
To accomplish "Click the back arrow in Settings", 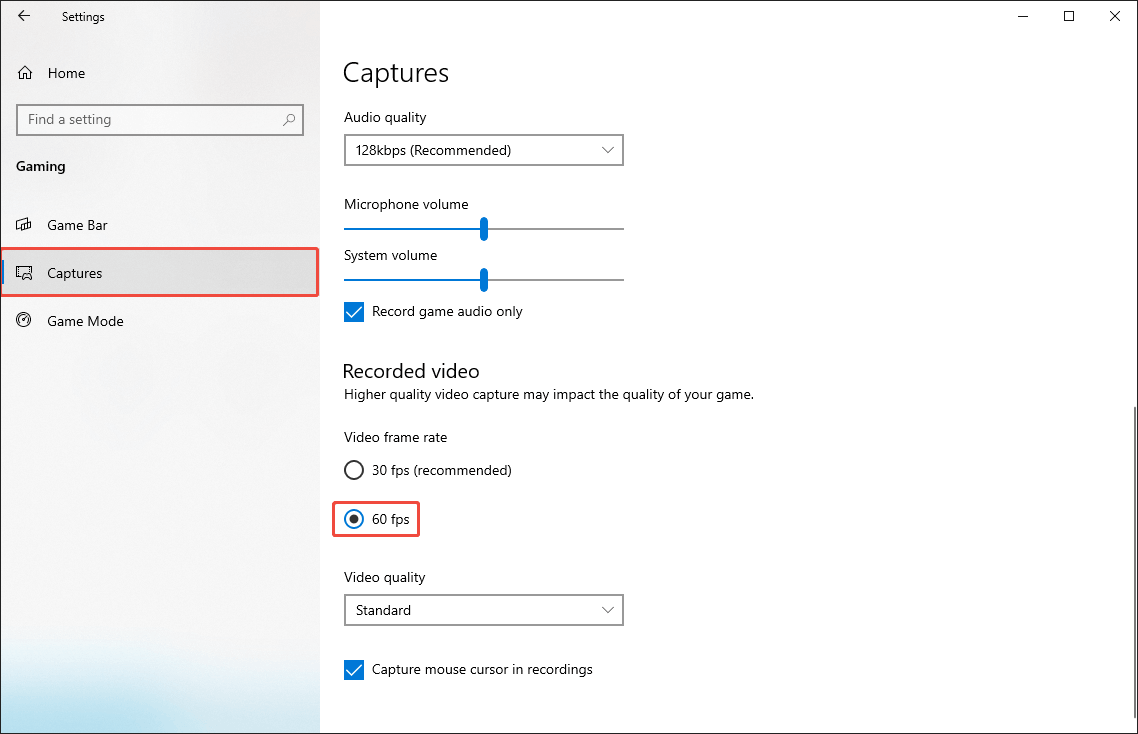I will [24, 16].
